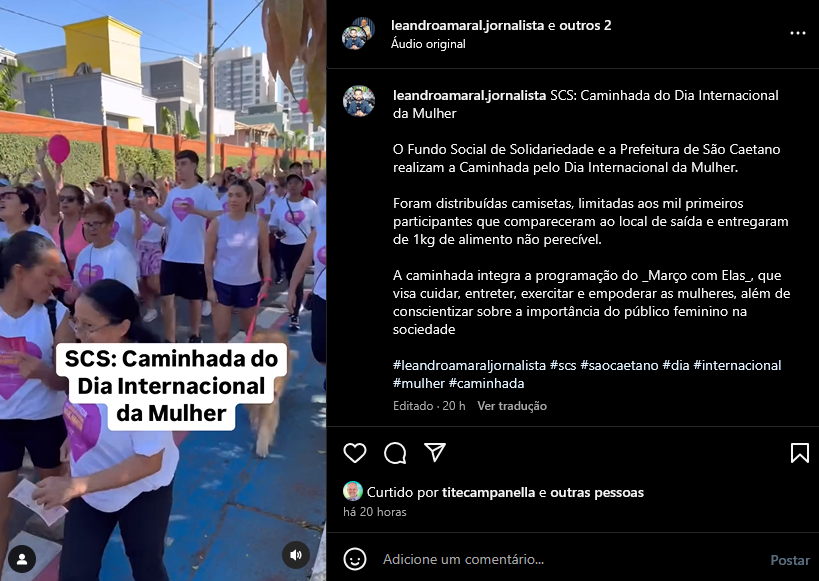Viewport: 819px width, 581px height.
Task: Expand outros 2 collaborators list
Action: [585, 25]
